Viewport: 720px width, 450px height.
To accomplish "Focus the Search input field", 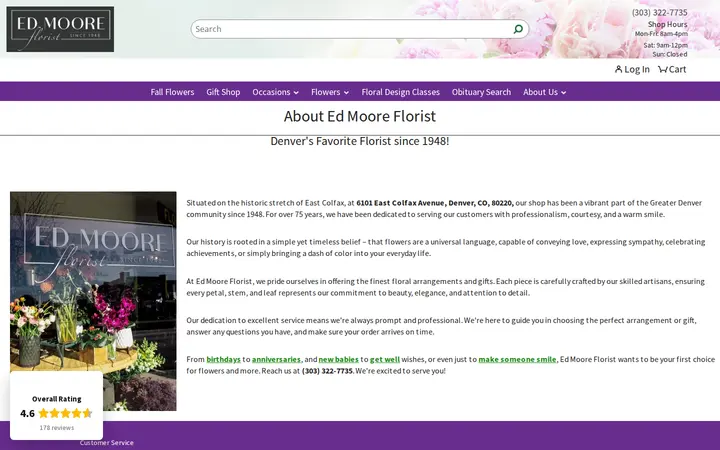I will [x=360, y=29].
